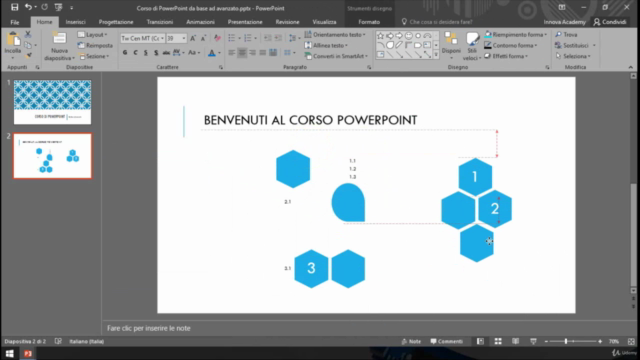Undo the last action
This screenshot has width=640, height=360.
tap(28, 7)
